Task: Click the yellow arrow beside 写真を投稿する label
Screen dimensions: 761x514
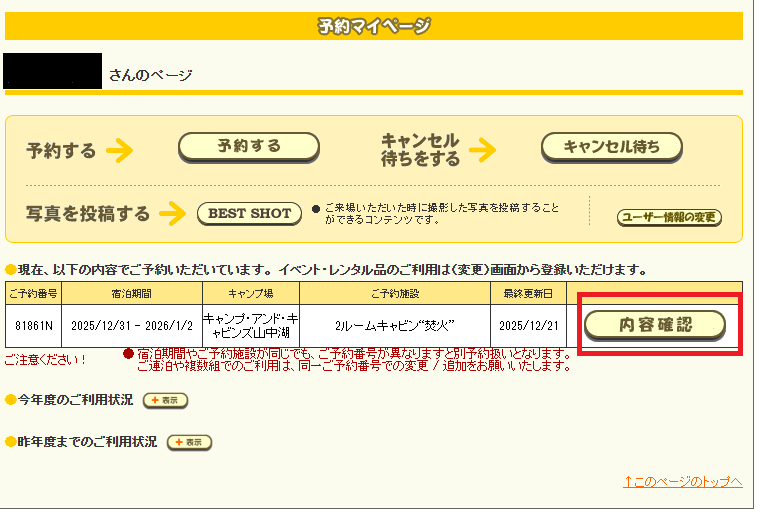Action: pyautogui.click(x=172, y=214)
